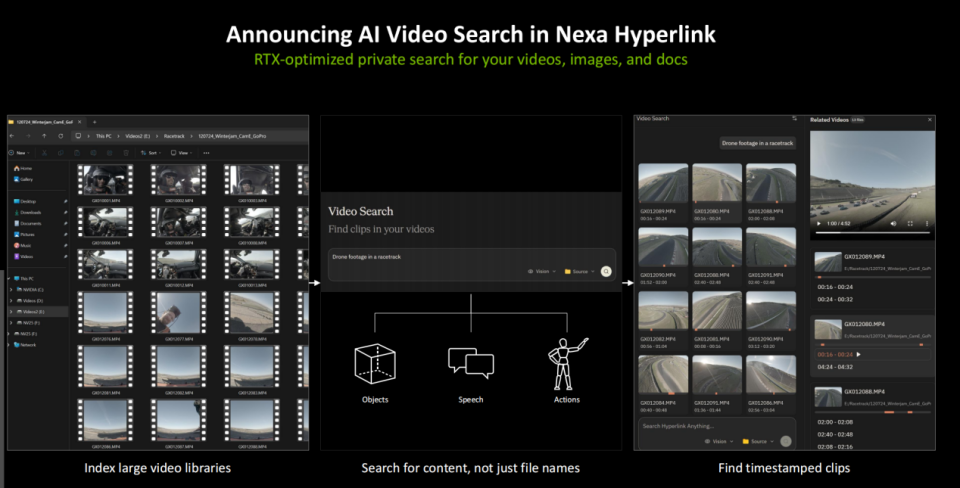Click the Paste icon in Explorer toolbar
The height and width of the screenshot is (488, 960).
click(77, 152)
